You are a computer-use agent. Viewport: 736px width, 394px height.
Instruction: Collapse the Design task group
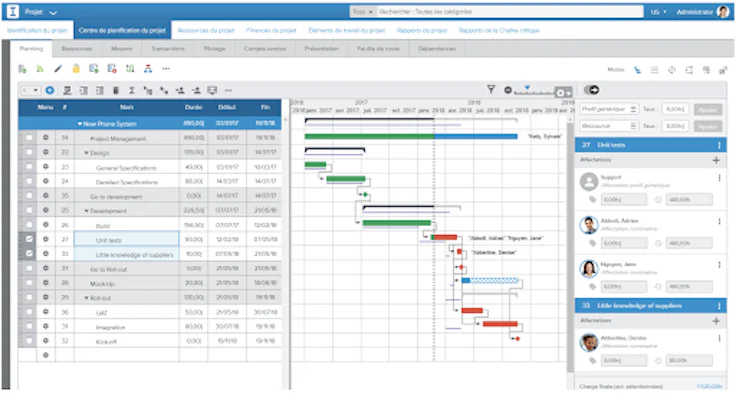86,153
